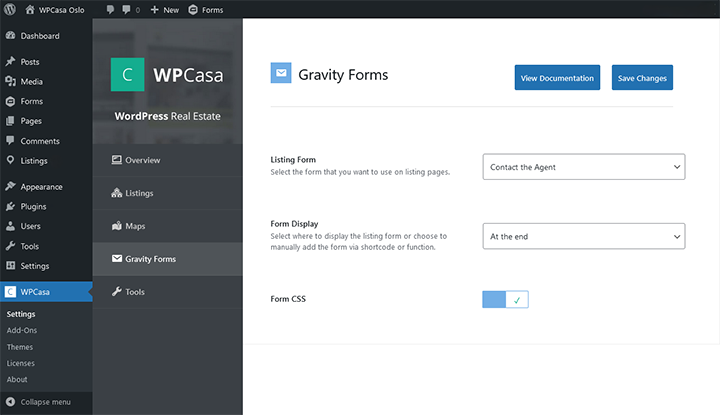Viewport: 720px width, 415px height.
Task: Click the Listings buildings icon in the WPCasa panel
Action: pos(117,193)
